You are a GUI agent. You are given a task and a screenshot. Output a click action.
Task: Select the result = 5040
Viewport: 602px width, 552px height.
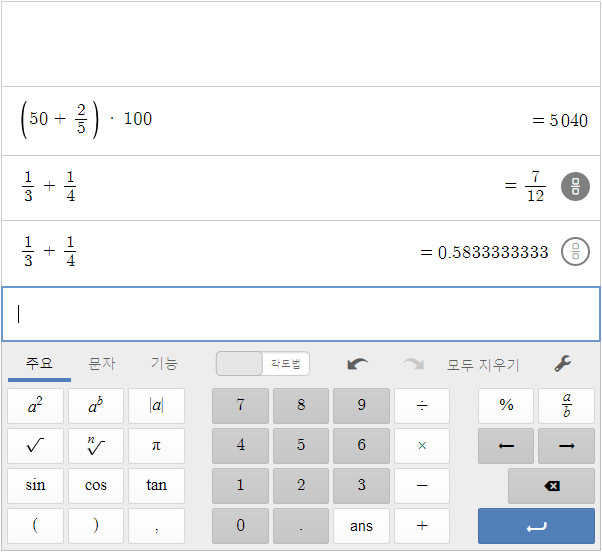click(x=560, y=120)
